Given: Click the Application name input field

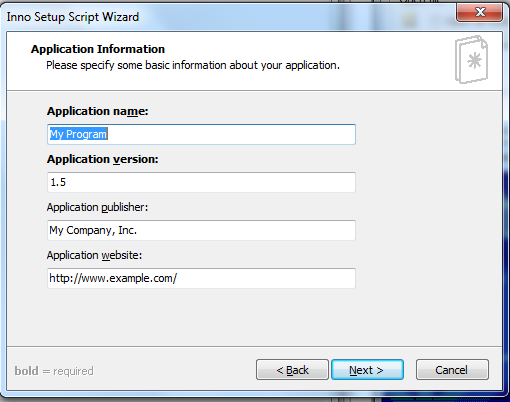Looking at the screenshot, I should click(x=201, y=134).
